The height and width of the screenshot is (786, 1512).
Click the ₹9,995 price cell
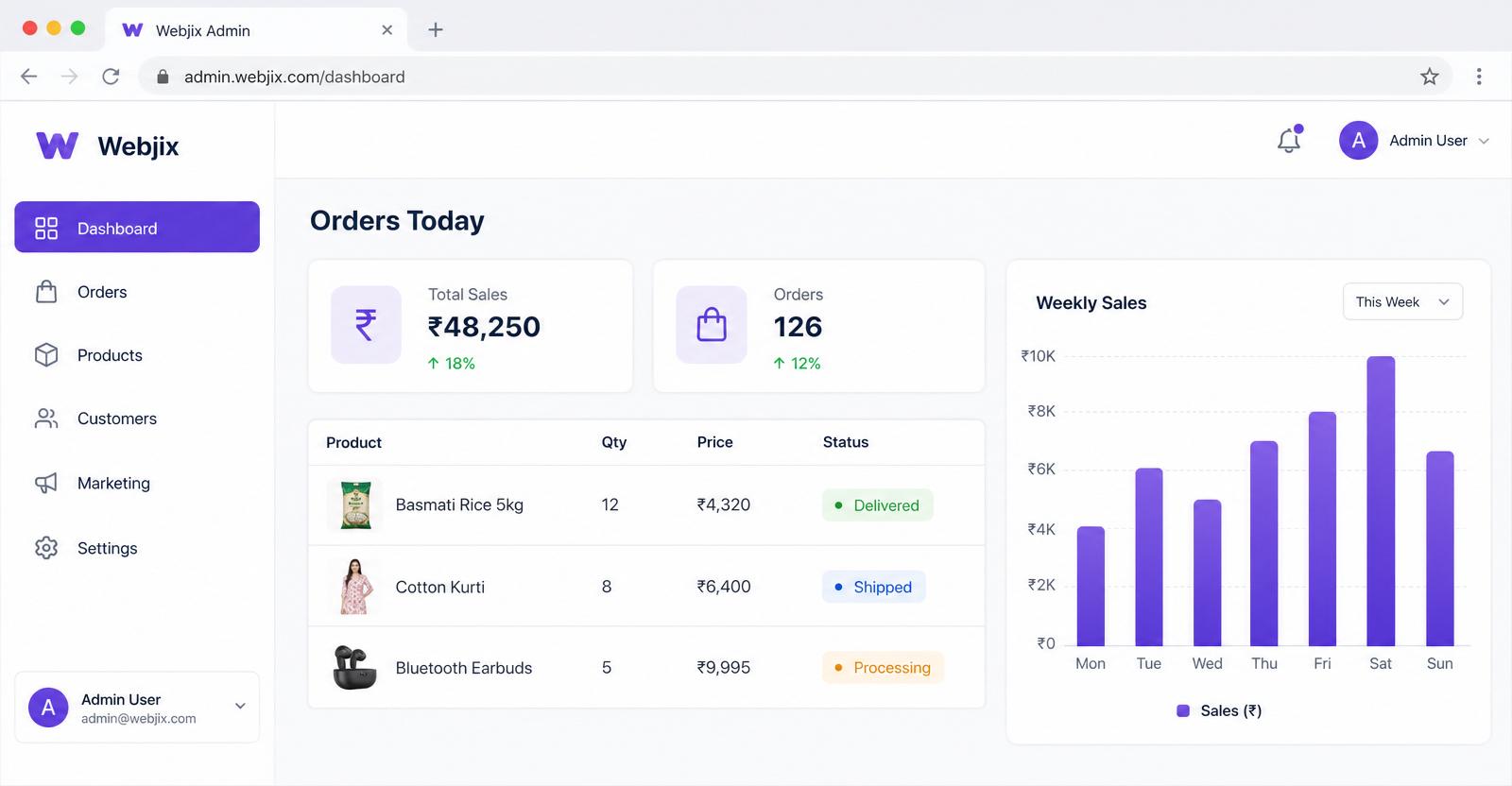(x=724, y=667)
